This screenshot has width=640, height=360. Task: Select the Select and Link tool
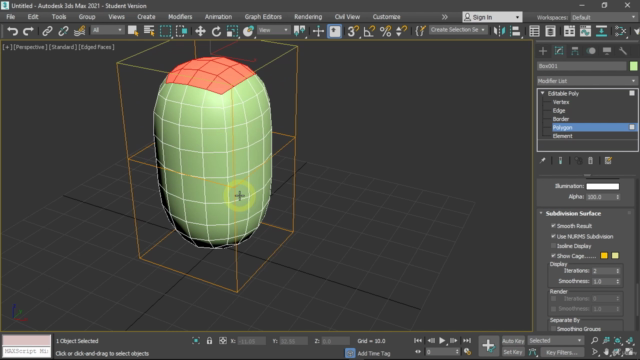coord(47,31)
